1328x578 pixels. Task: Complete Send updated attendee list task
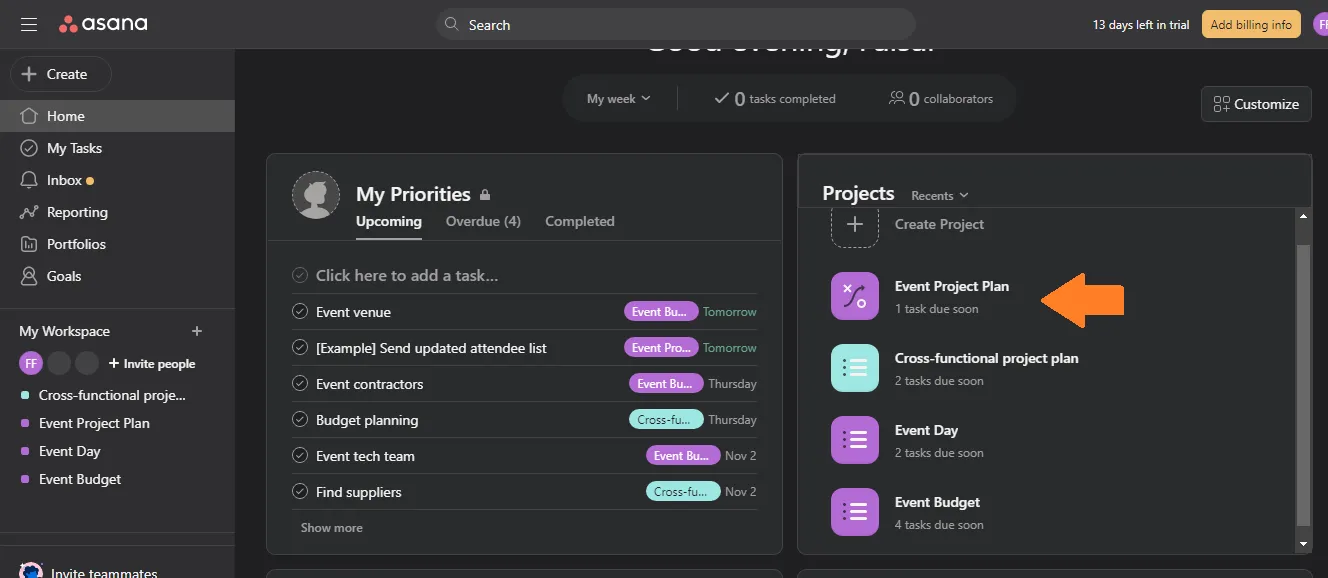[299, 348]
